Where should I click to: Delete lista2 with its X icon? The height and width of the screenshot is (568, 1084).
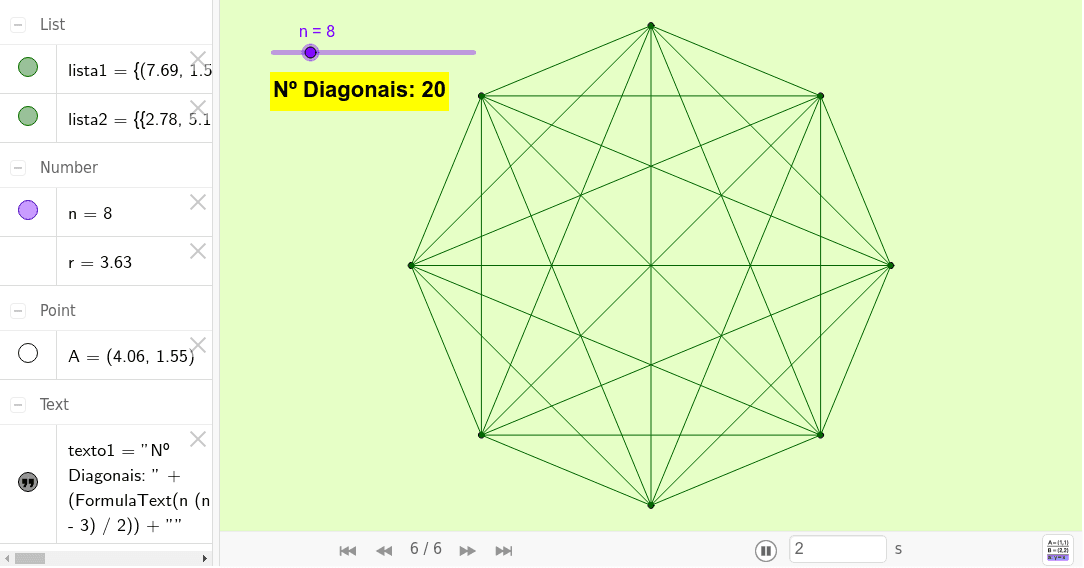click(x=198, y=108)
